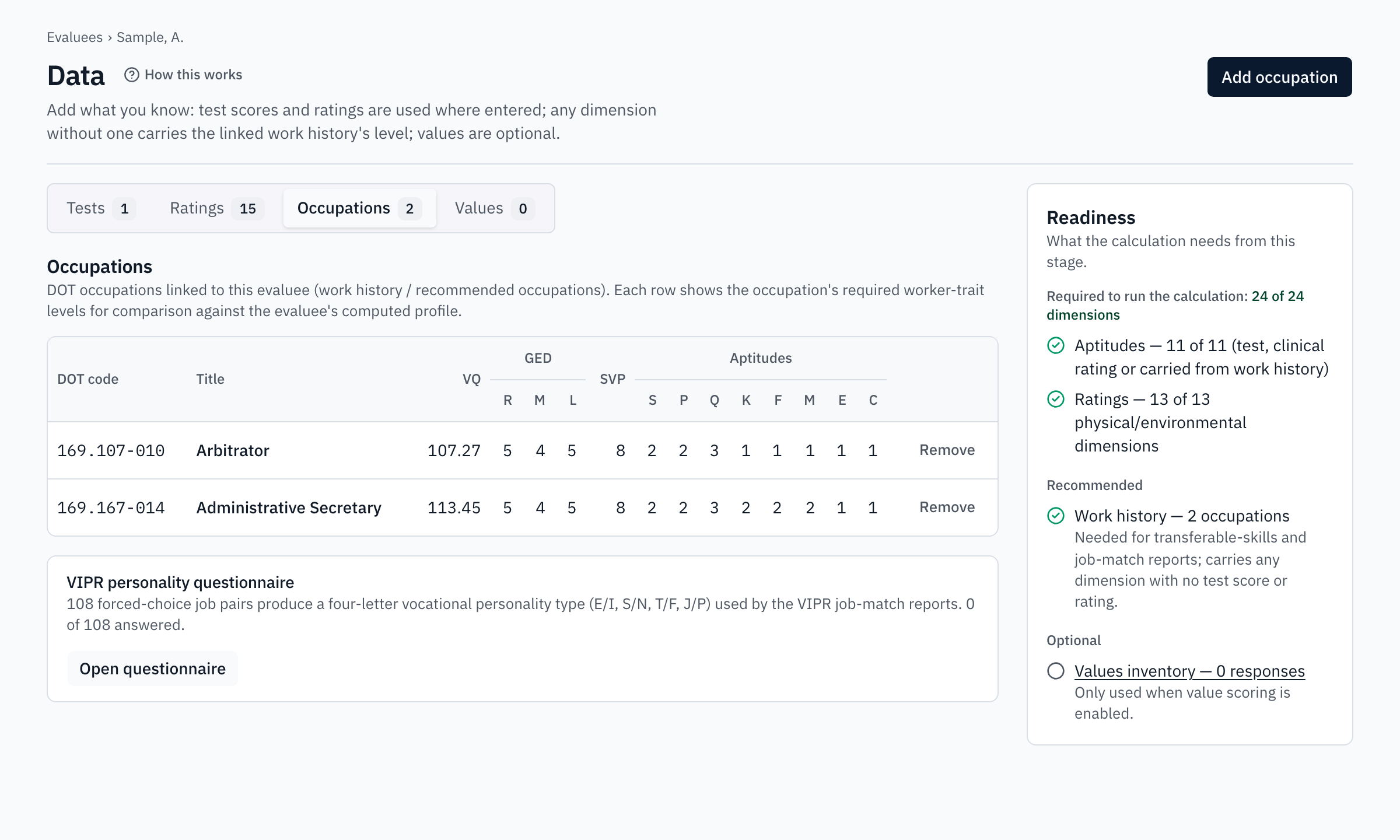Screen dimensions: 1400x840
Task: Click the green check icon next to Aptitudes
Action: click(1056, 345)
